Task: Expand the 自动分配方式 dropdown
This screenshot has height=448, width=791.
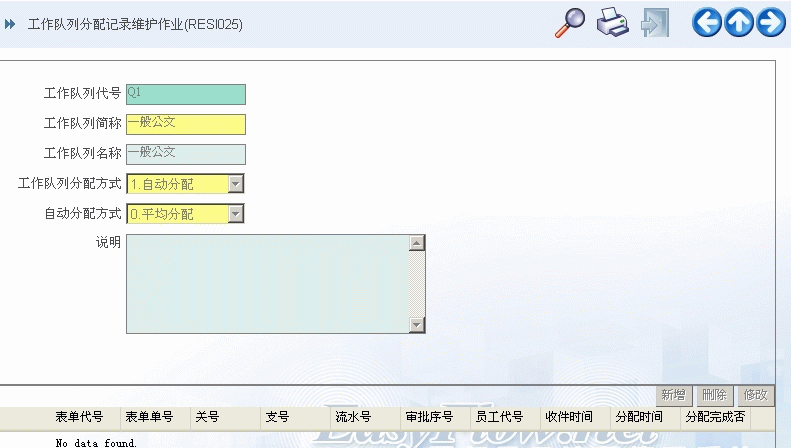Action: click(235, 214)
